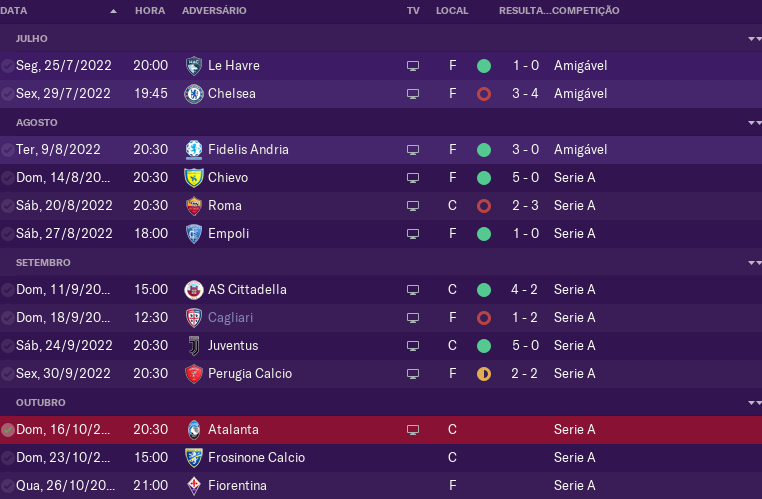
Task: Toggle the checkmark beside Juventus fixture
Action: pos(7,345)
